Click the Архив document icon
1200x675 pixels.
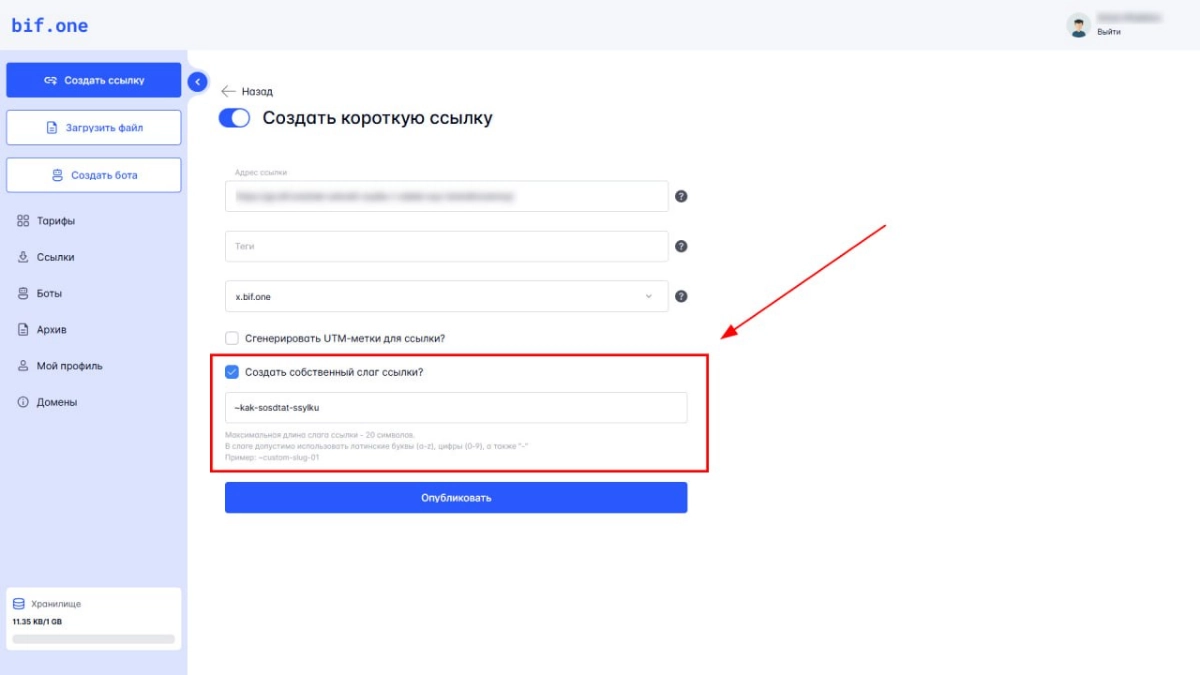click(23, 330)
